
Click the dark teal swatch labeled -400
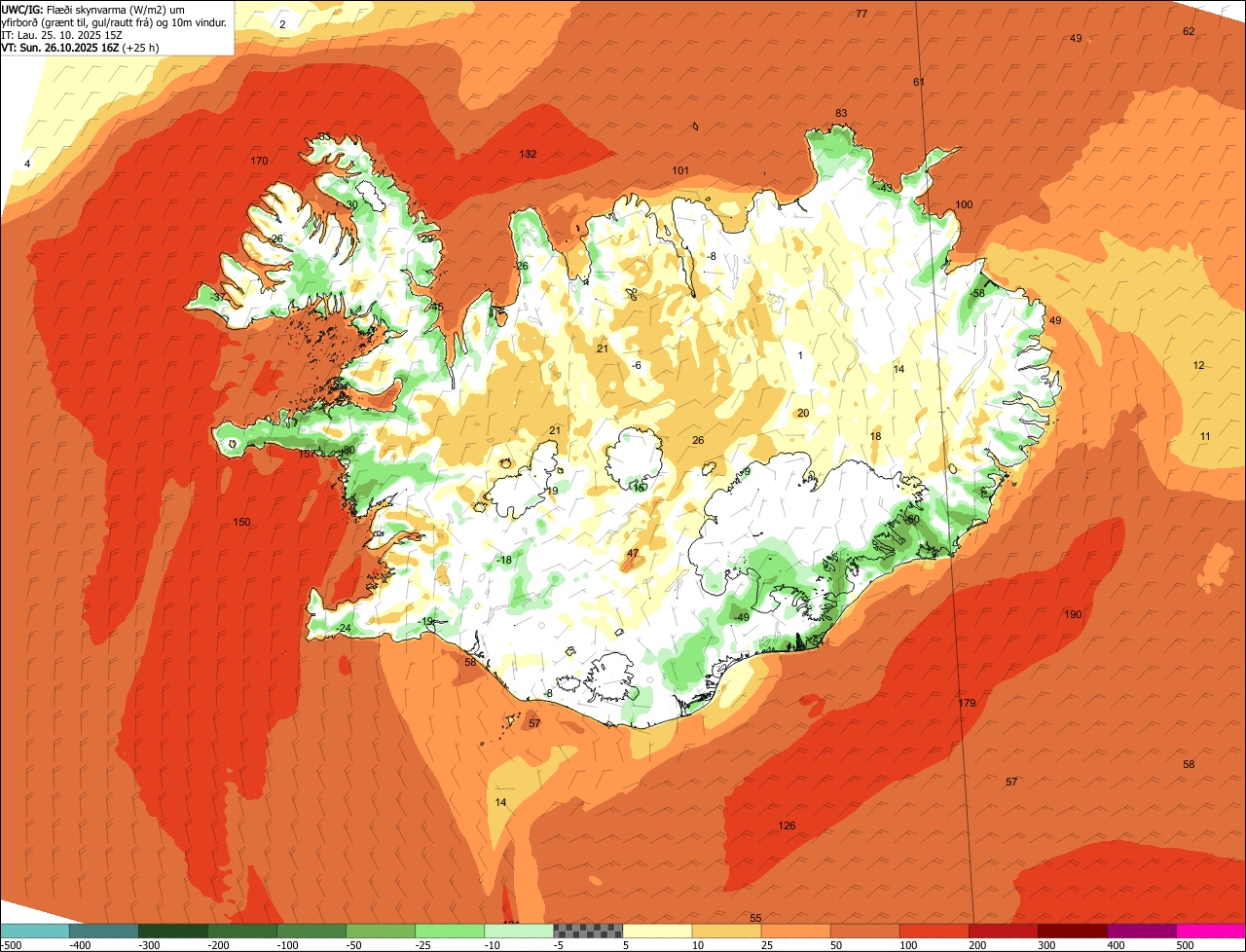[x=104, y=931]
